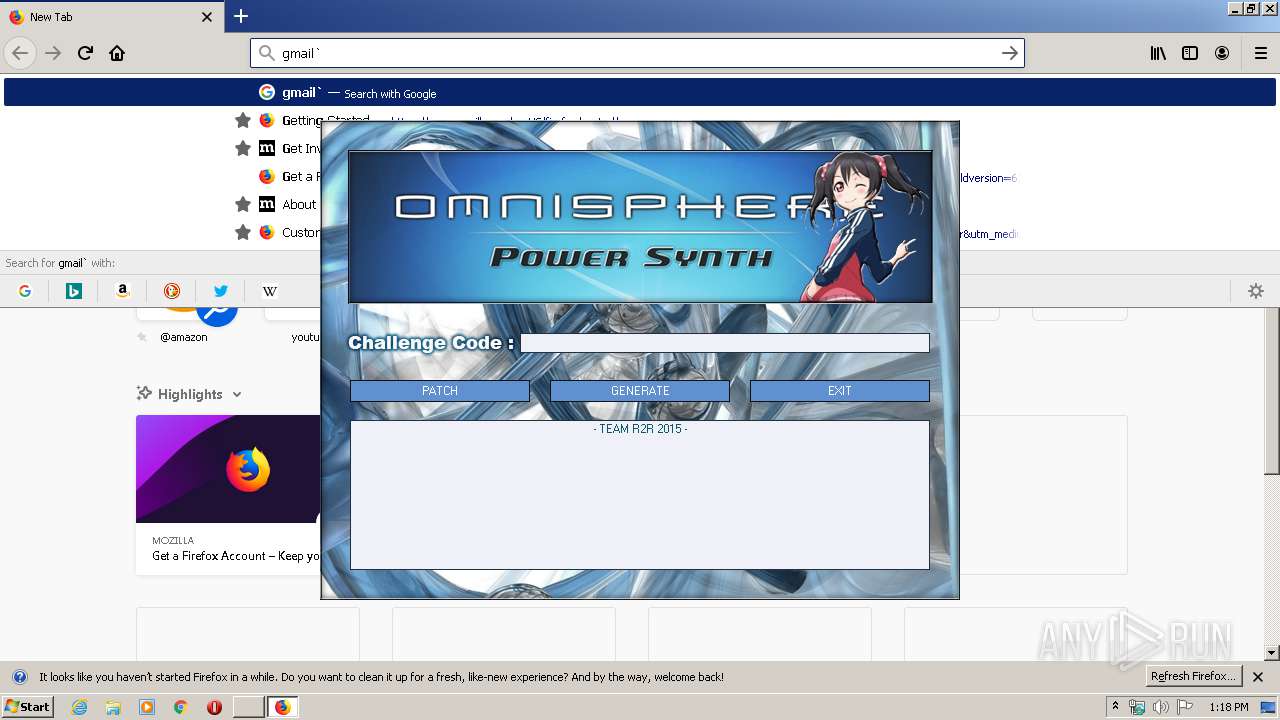Screen dimensions: 1280x720
Task: Open the Firefox Library icon
Action: pyautogui.click(x=1158, y=53)
